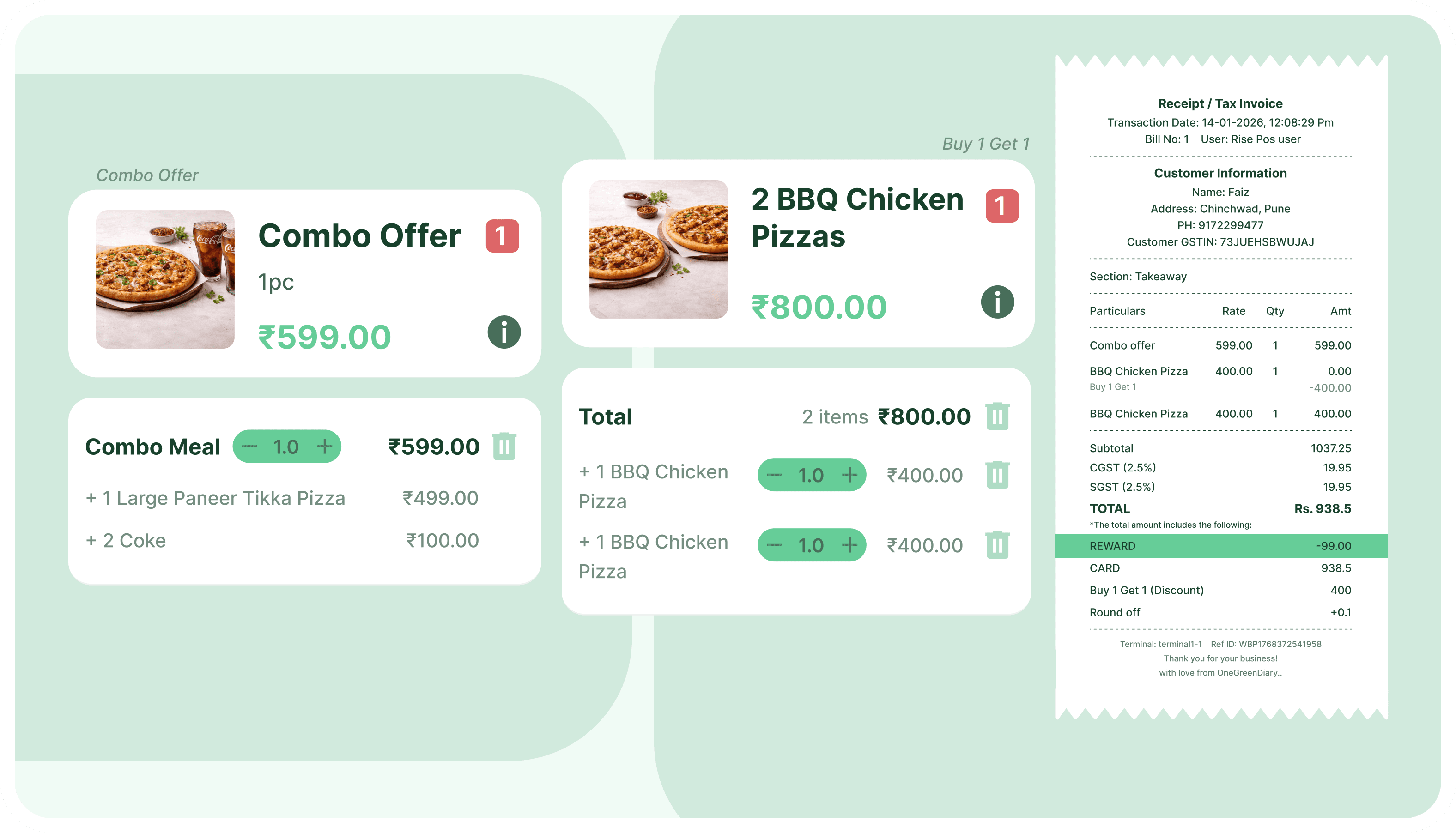Image resolution: width=1456 pixels, height=833 pixels.
Task: Select the highlighted REWARD row on receipt
Action: pyautogui.click(x=1221, y=546)
